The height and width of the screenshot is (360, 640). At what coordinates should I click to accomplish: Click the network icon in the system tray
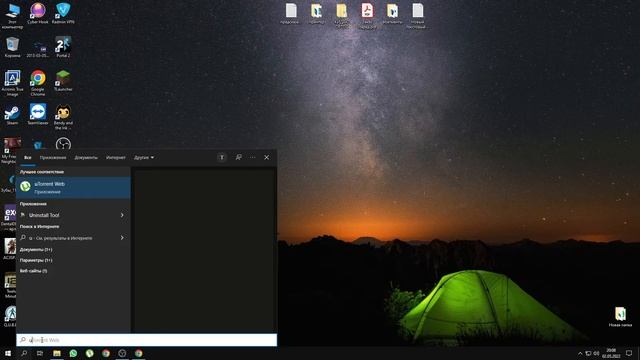click(x=588, y=353)
